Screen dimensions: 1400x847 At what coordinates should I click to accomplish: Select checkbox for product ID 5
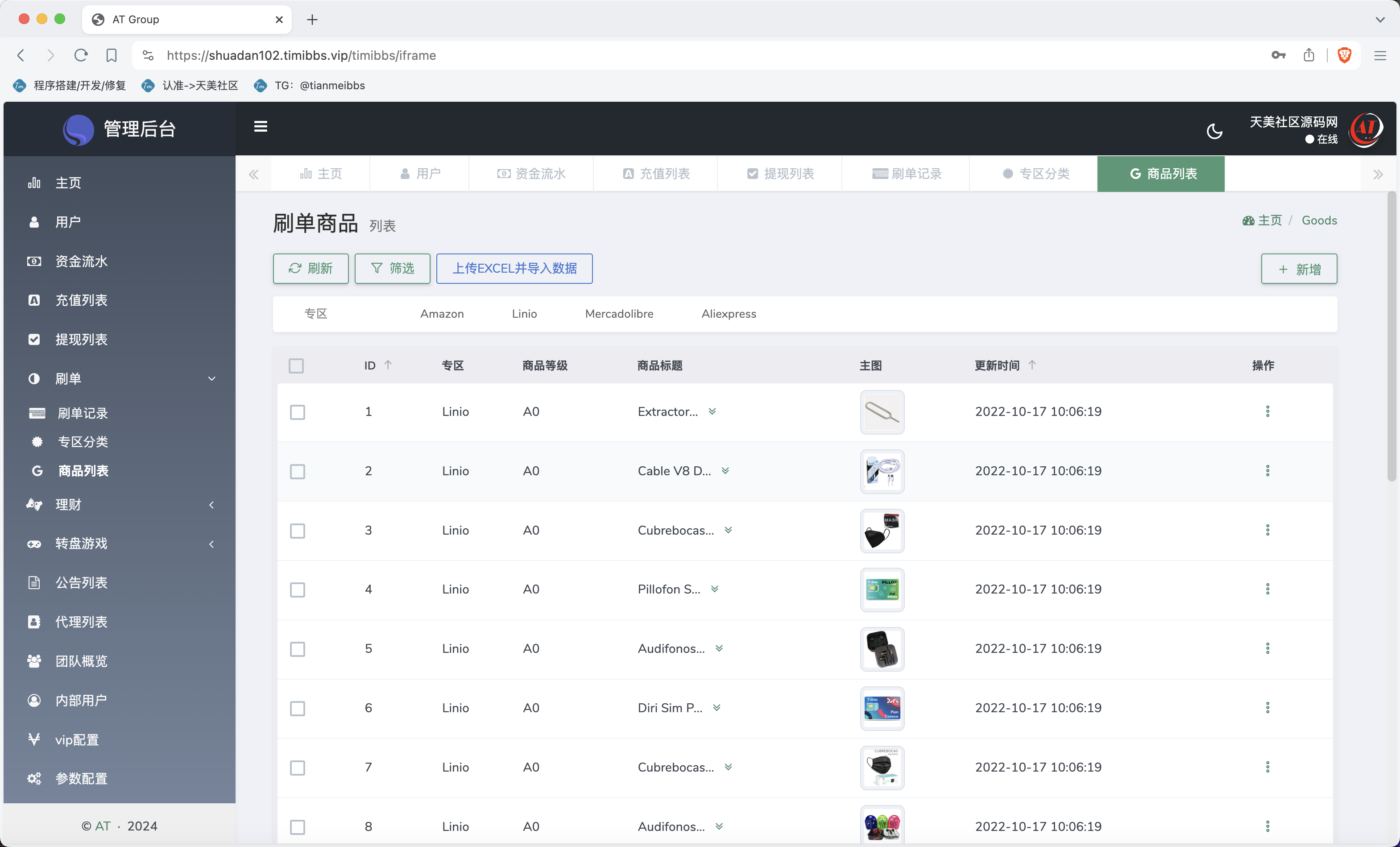(x=297, y=649)
